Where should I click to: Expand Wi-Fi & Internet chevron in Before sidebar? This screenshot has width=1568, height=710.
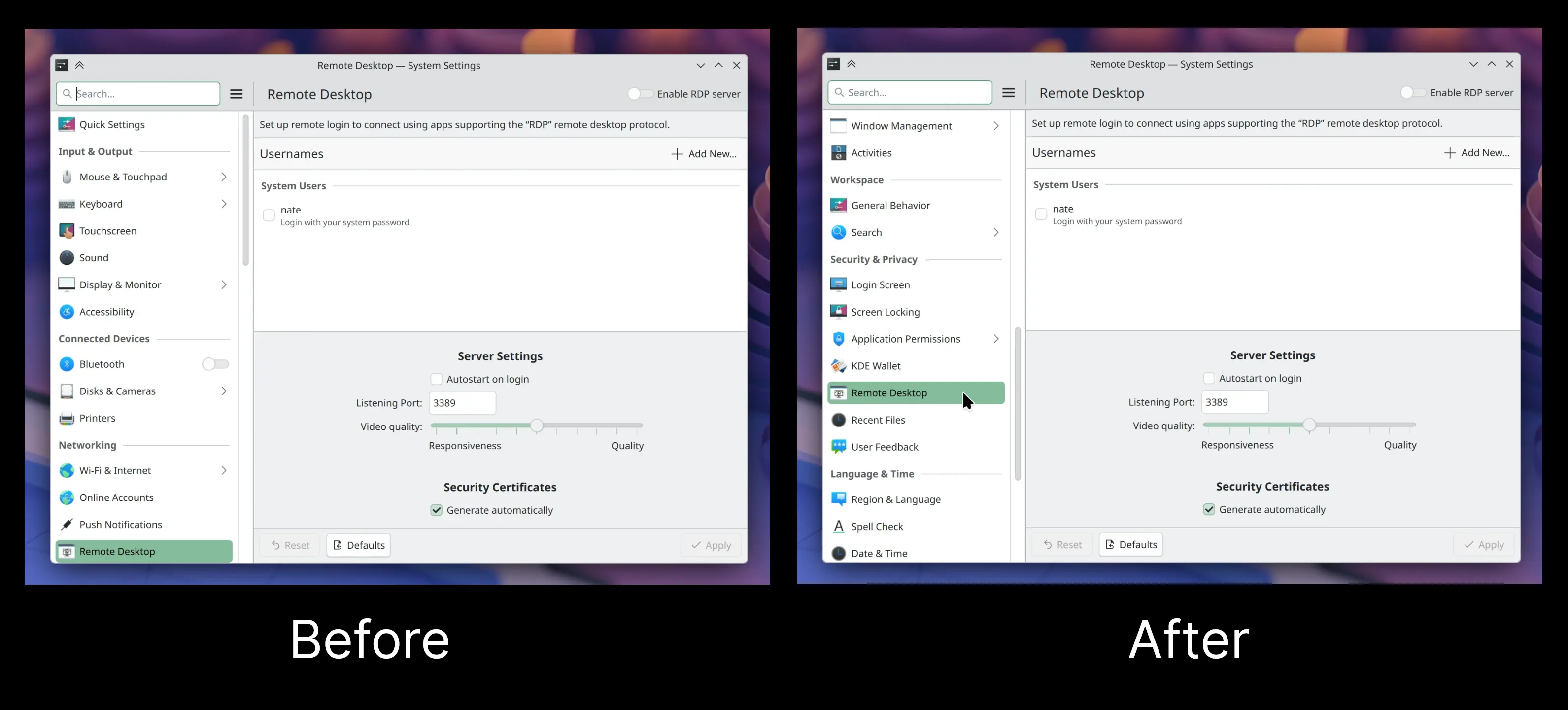point(223,471)
